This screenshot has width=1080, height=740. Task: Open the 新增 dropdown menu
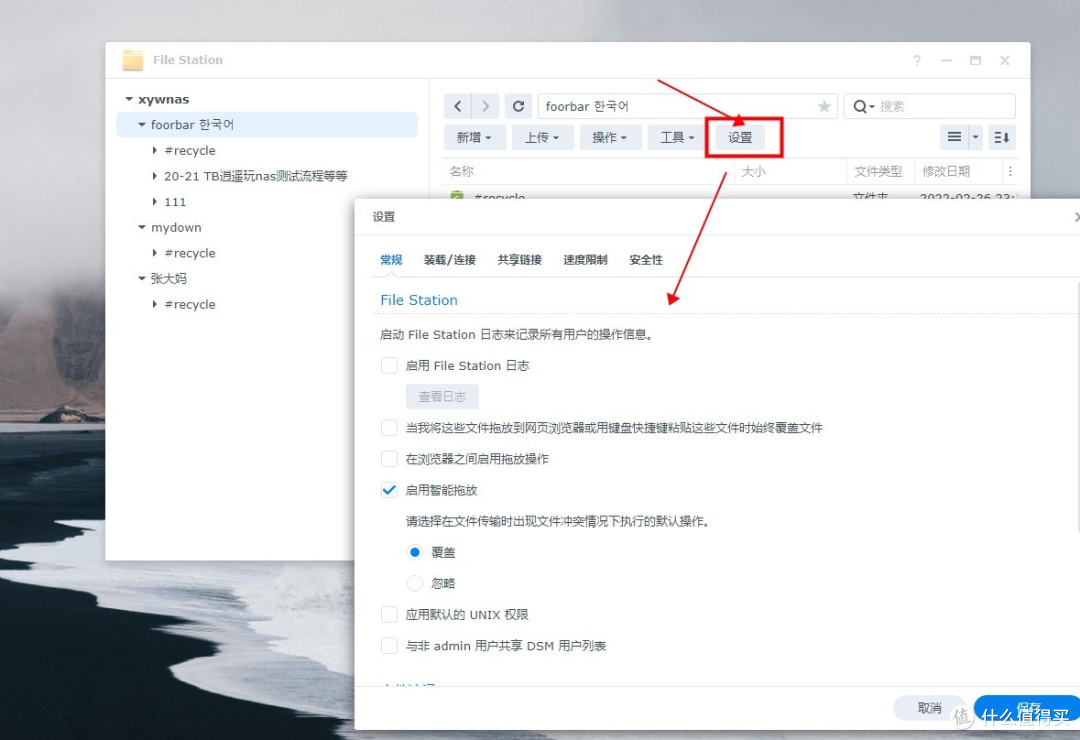475,137
